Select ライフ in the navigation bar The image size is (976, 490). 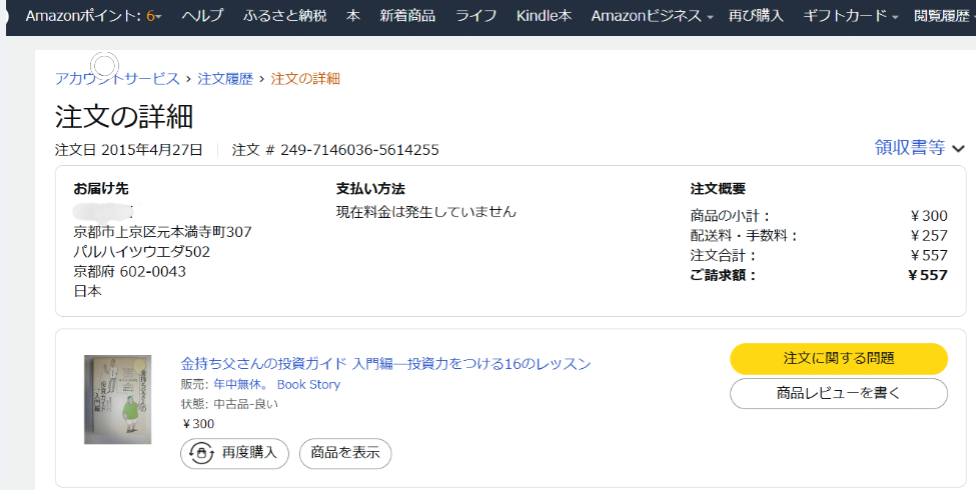pyautogui.click(x=476, y=16)
